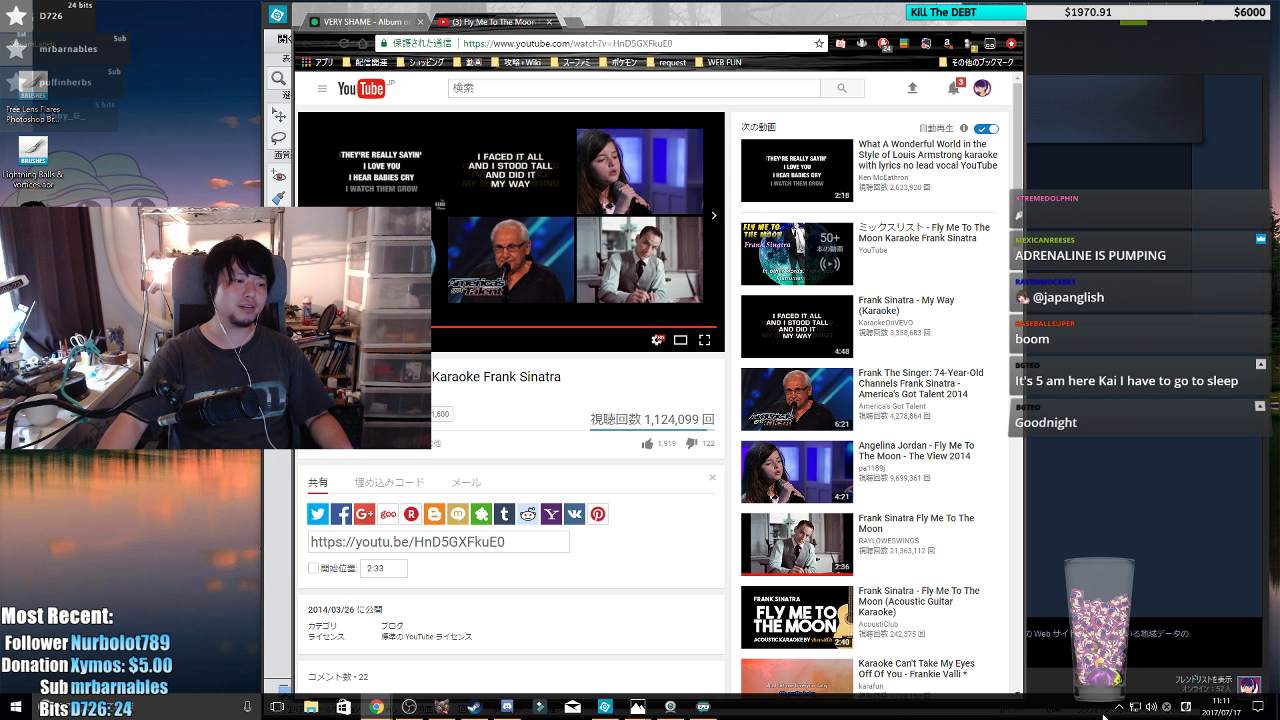Open Frank Sinatra Fly Me To The Moon thumbnail

[x=797, y=545]
